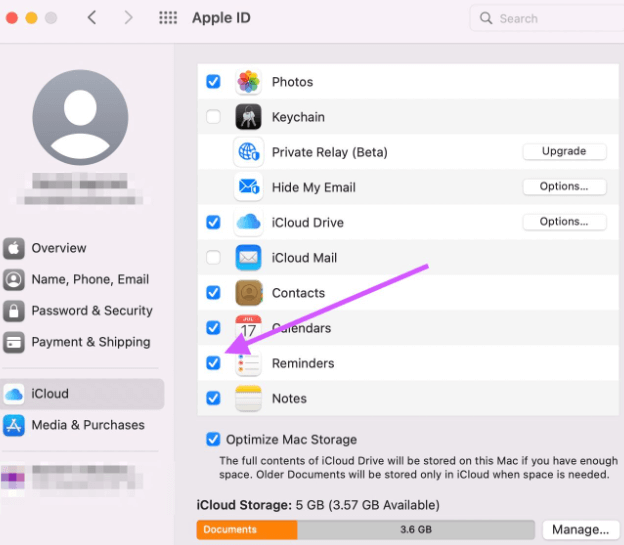Image resolution: width=624 pixels, height=545 pixels.
Task: Select iCloud in the sidebar
Action: pyautogui.click(x=82, y=394)
